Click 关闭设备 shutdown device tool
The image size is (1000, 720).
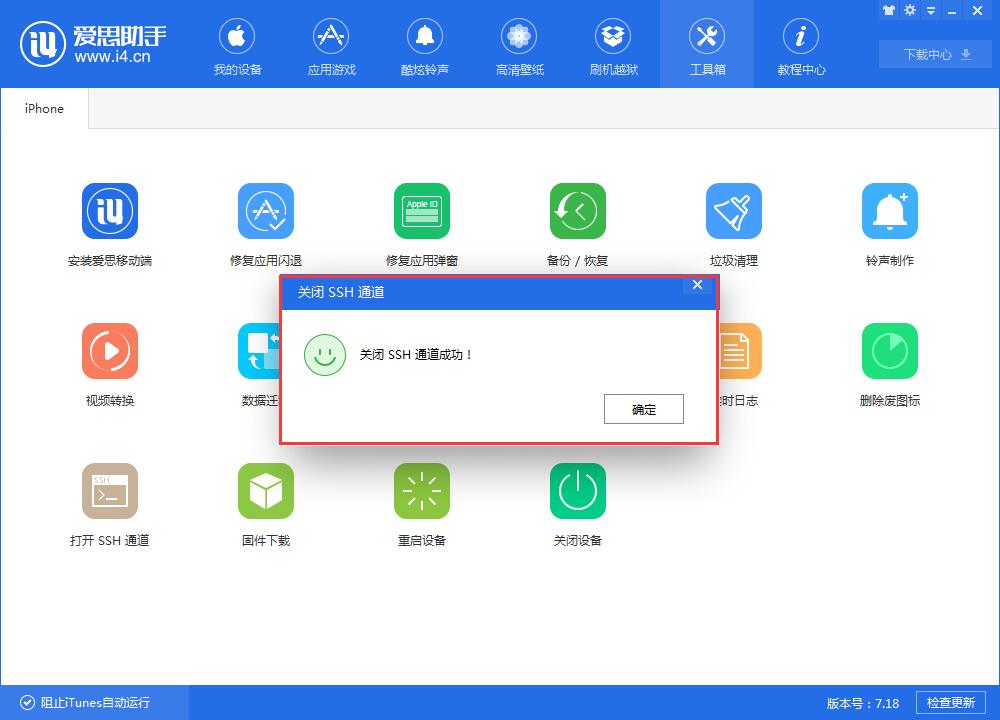(577, 505)
